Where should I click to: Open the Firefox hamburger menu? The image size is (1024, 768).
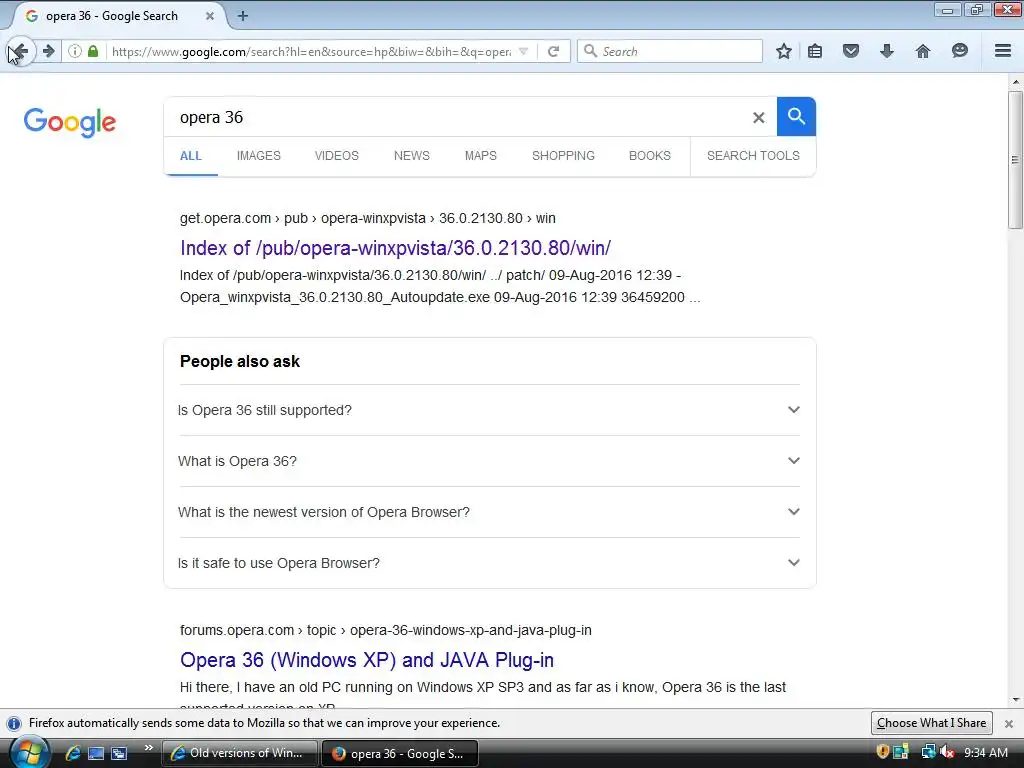click(1003, 51)
